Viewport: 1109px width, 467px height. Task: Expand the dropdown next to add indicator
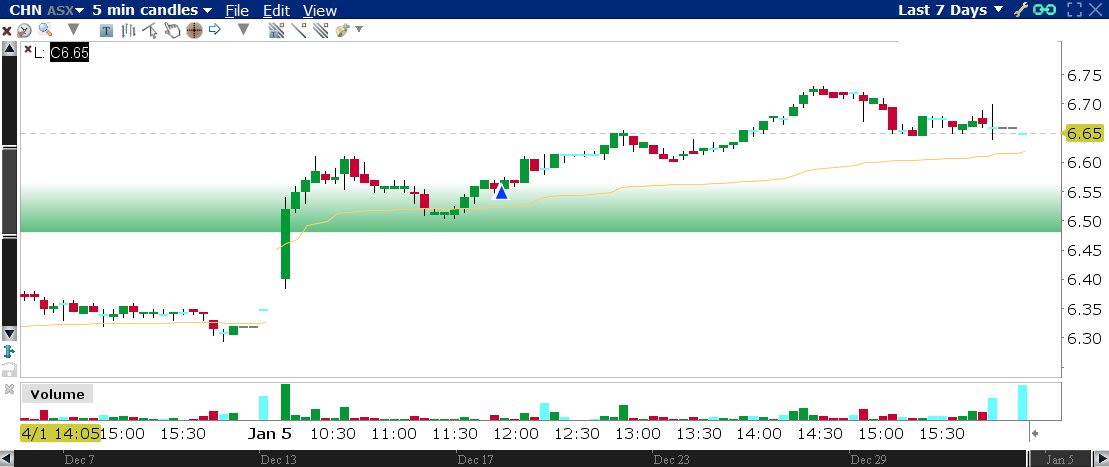point(359,30)
